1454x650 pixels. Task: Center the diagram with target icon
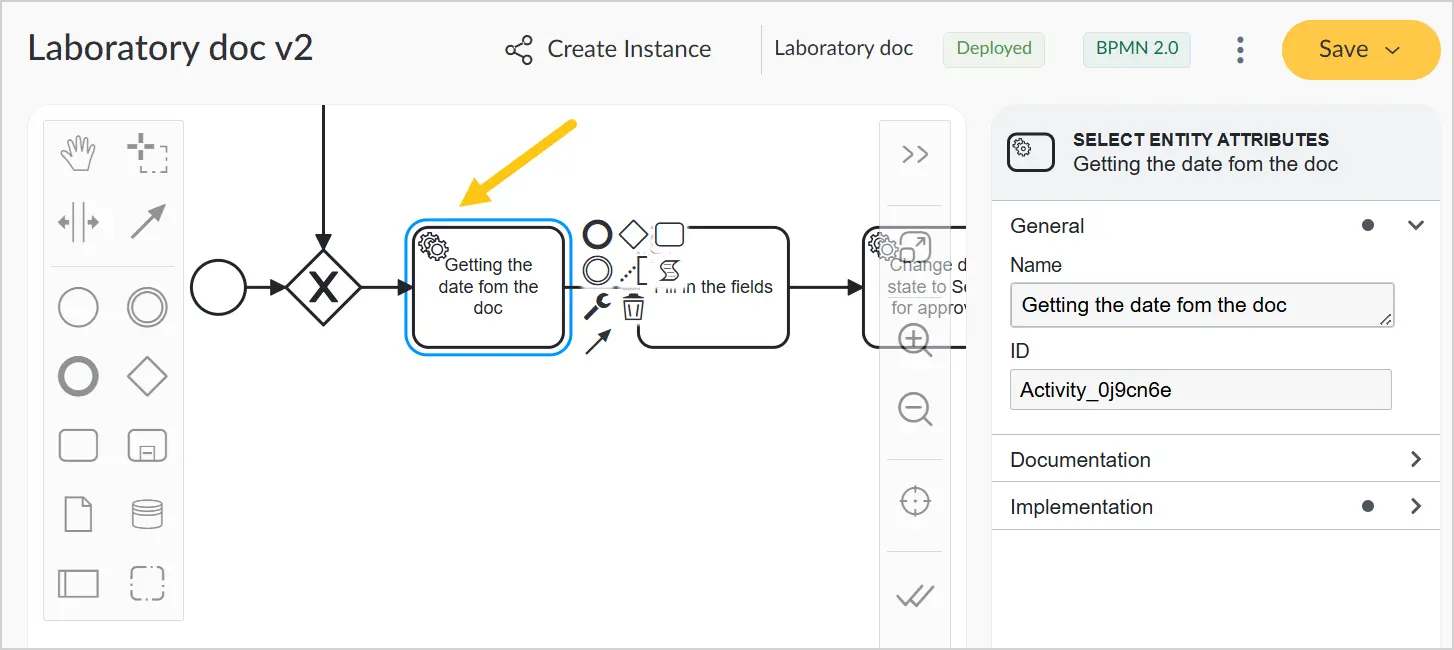tap(916, 501)
